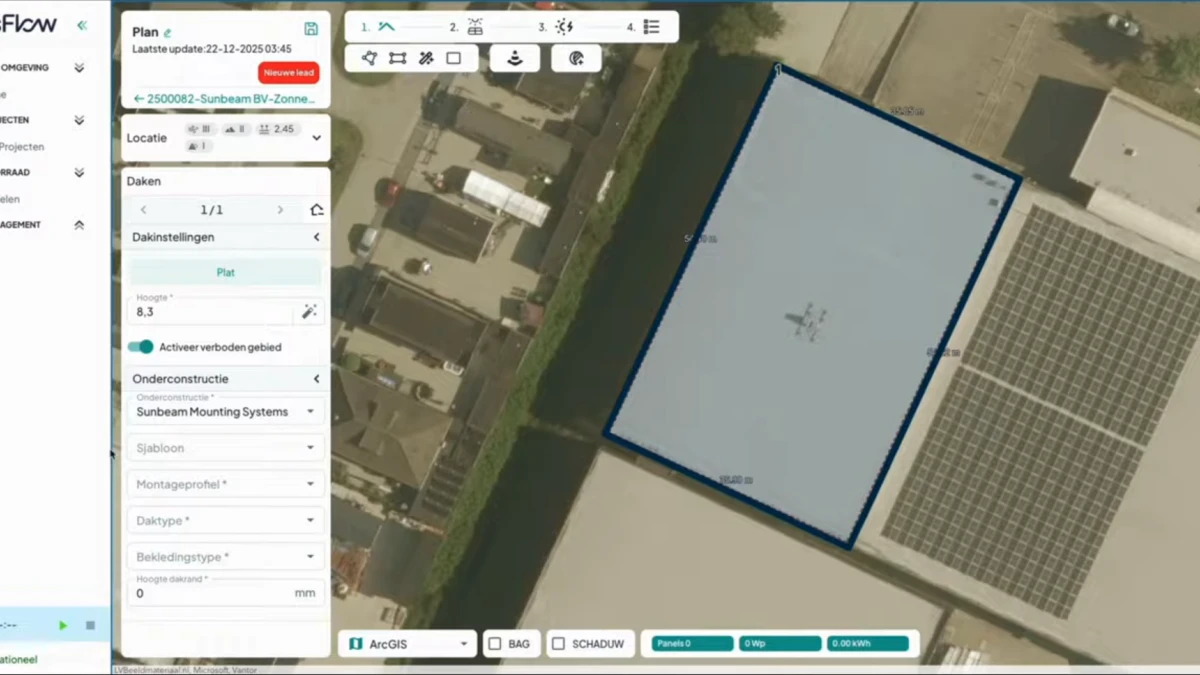This screenshot has height=675, width=1200.
Task: Click the magic wand beside Hoogte
Action: [309, 312]
